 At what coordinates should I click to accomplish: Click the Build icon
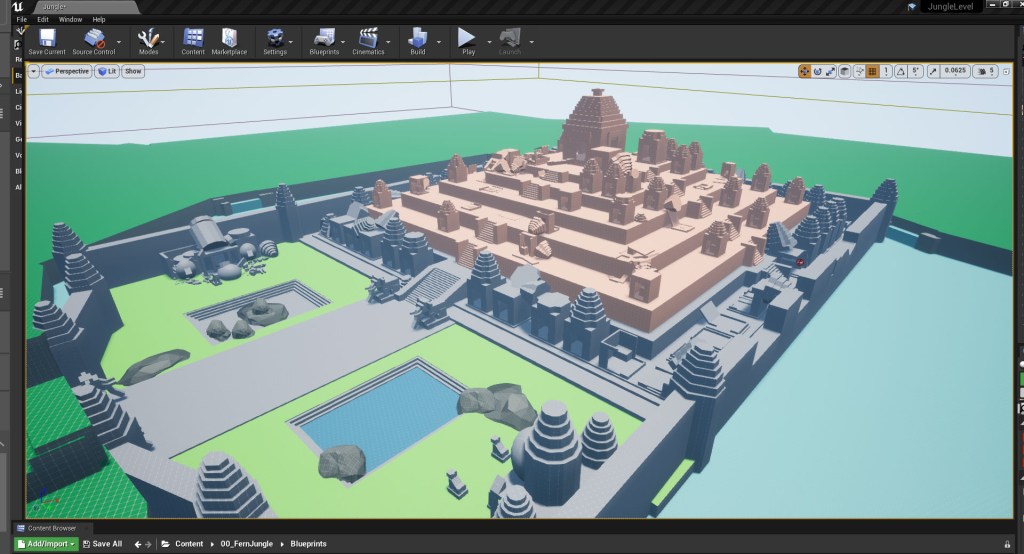tap(417, 40)
